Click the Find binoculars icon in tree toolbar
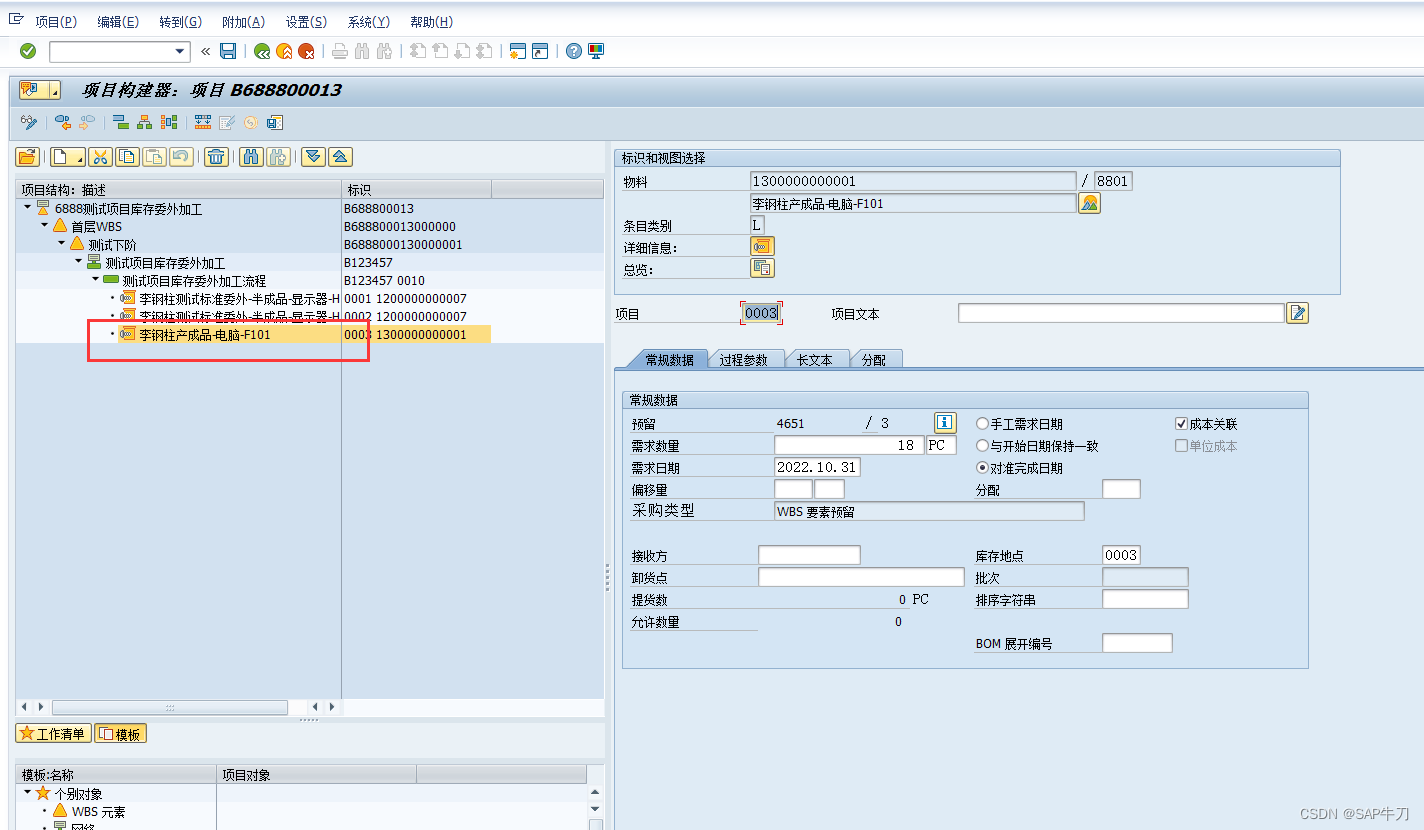The height and width of the screenshot is (830, 1424). 251,156
